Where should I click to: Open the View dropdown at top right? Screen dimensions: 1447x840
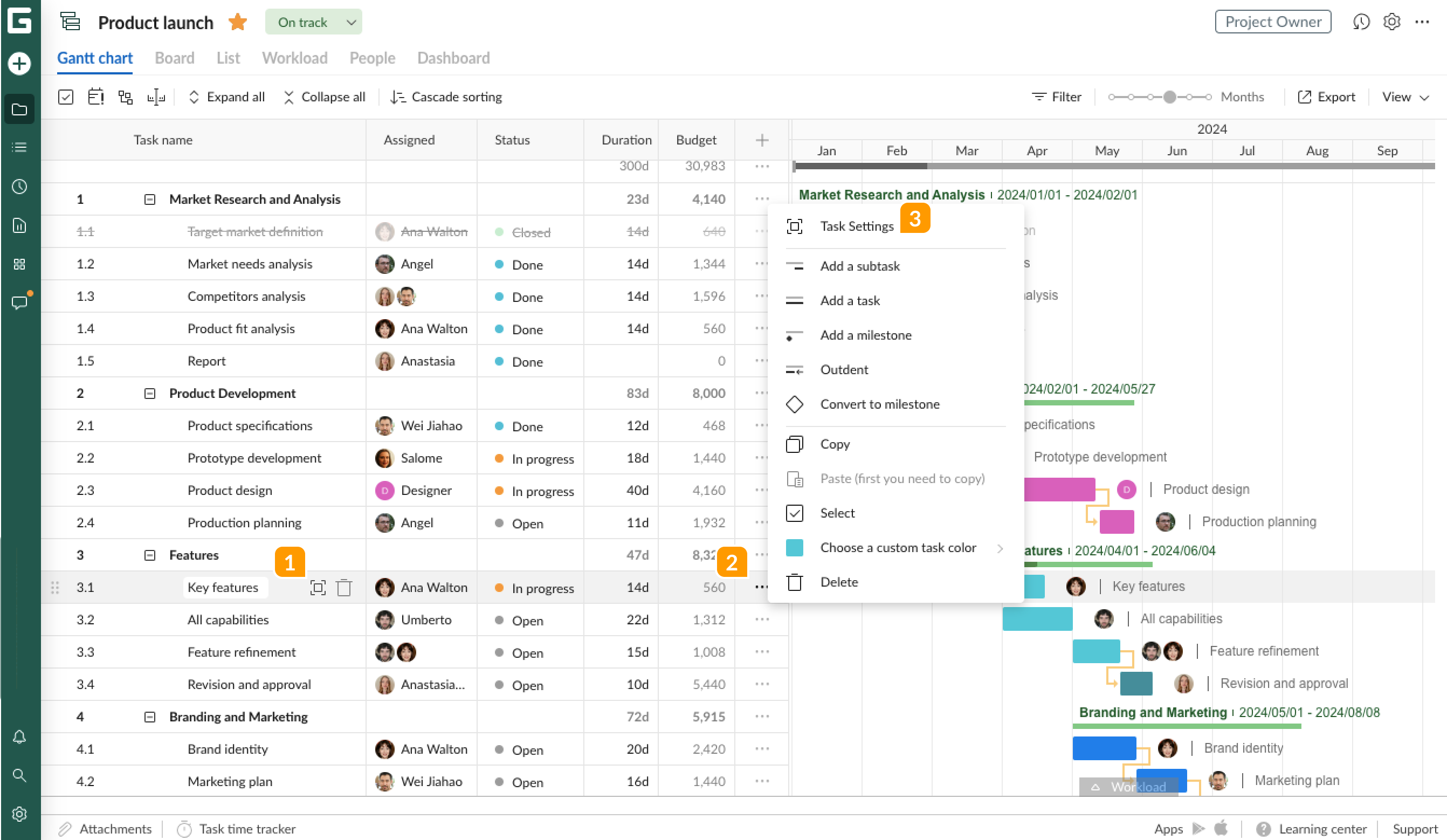click(x=1404, y=97)
